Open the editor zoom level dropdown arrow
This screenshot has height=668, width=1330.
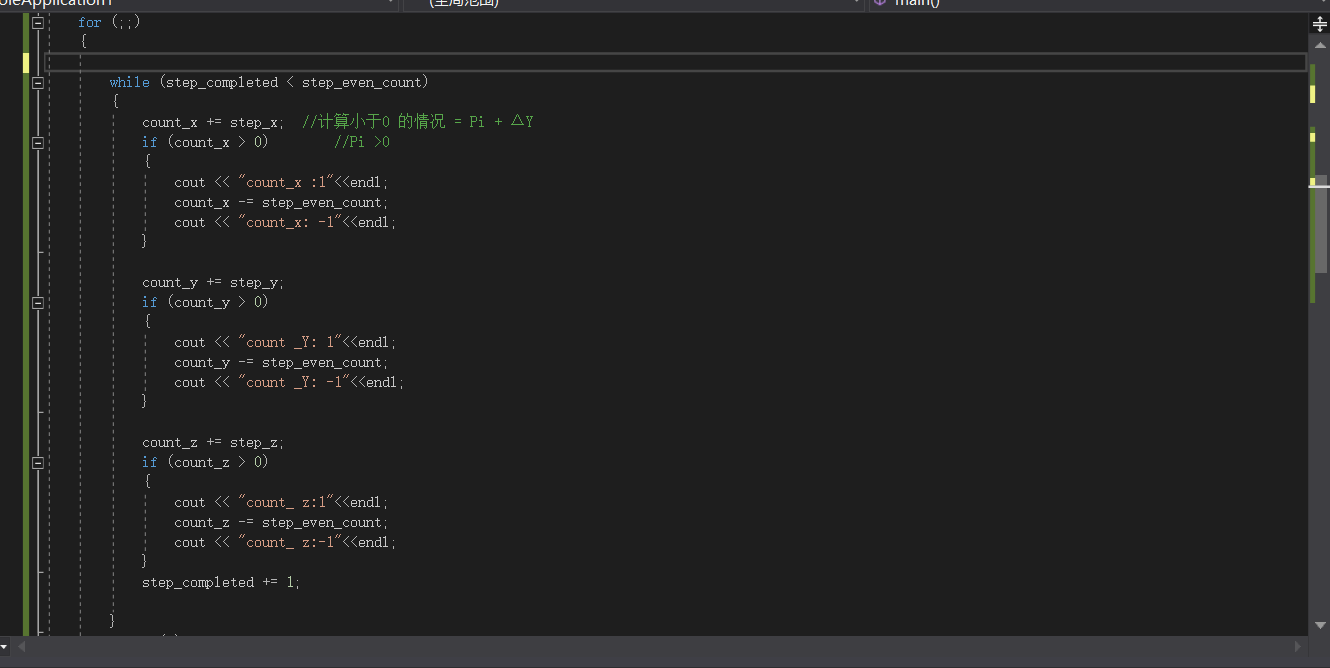click(5, 647)
